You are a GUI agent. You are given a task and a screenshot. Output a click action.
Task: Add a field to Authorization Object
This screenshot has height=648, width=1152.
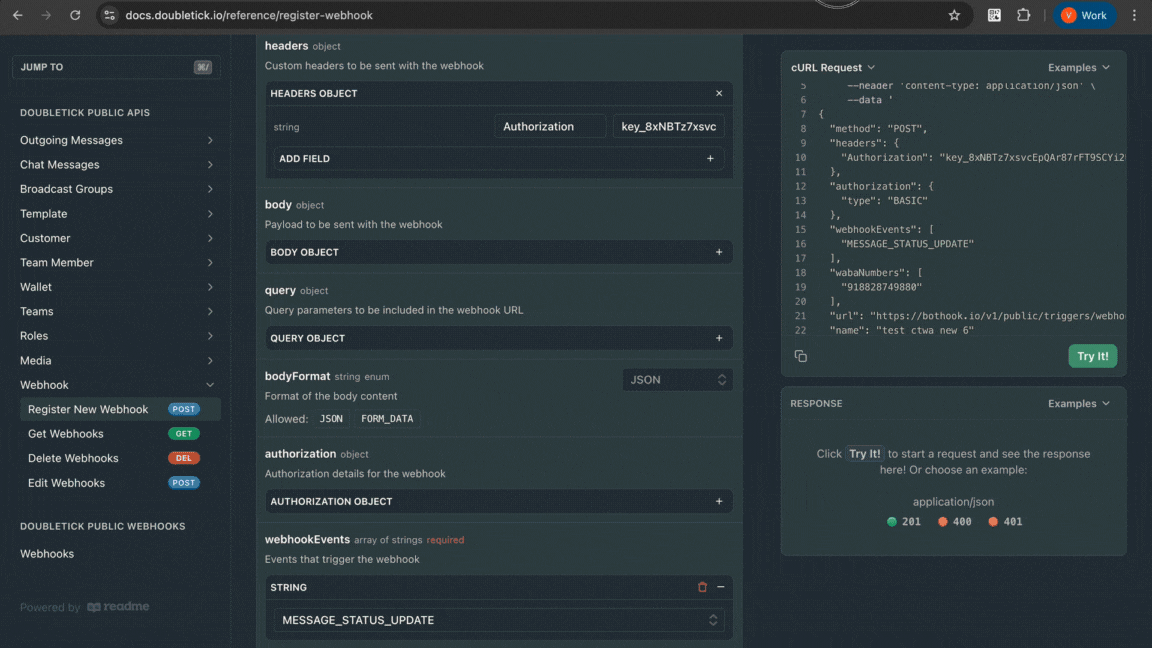718,501
